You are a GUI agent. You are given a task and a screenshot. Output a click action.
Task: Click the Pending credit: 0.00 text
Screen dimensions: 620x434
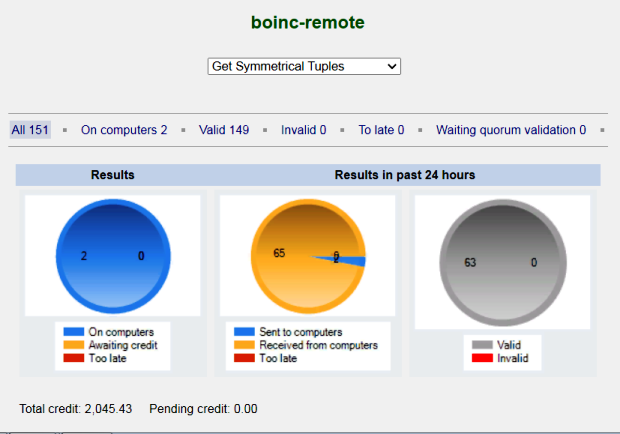point(203,409)
